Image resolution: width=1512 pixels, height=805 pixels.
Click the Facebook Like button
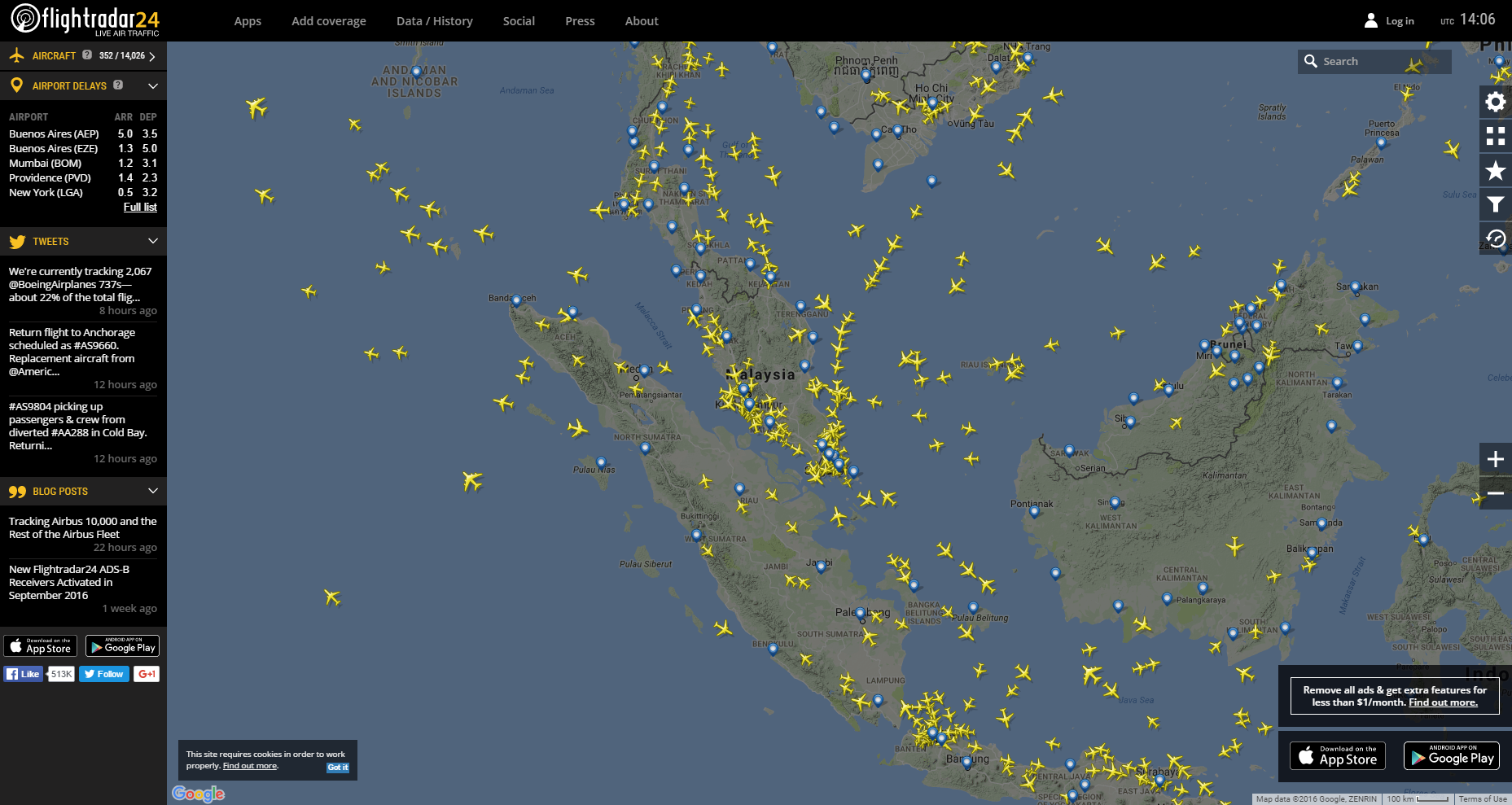[24, 674]
